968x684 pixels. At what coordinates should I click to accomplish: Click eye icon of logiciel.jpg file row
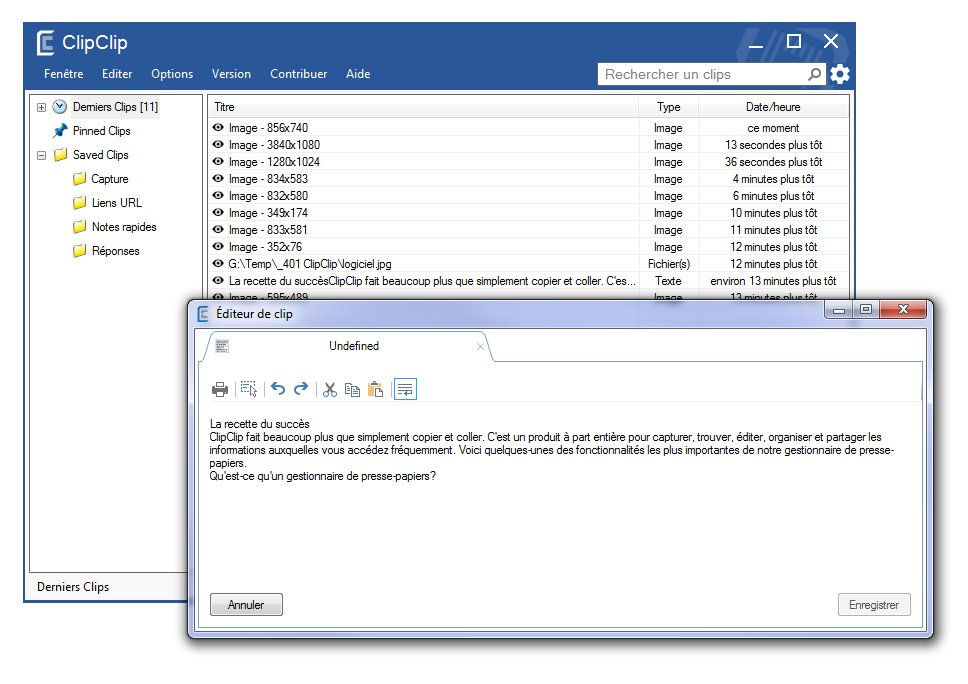pyautogui.click(x=218, y=263)
